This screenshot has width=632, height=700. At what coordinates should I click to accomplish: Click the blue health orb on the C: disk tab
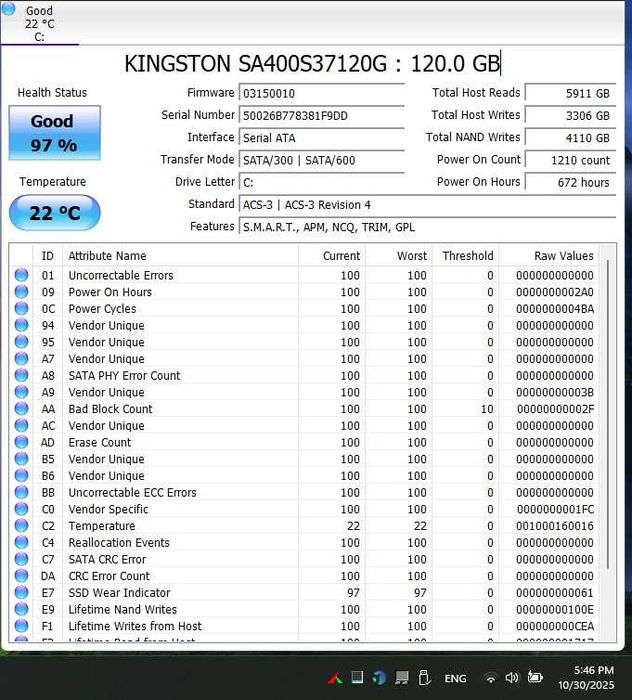click(8, 8)
